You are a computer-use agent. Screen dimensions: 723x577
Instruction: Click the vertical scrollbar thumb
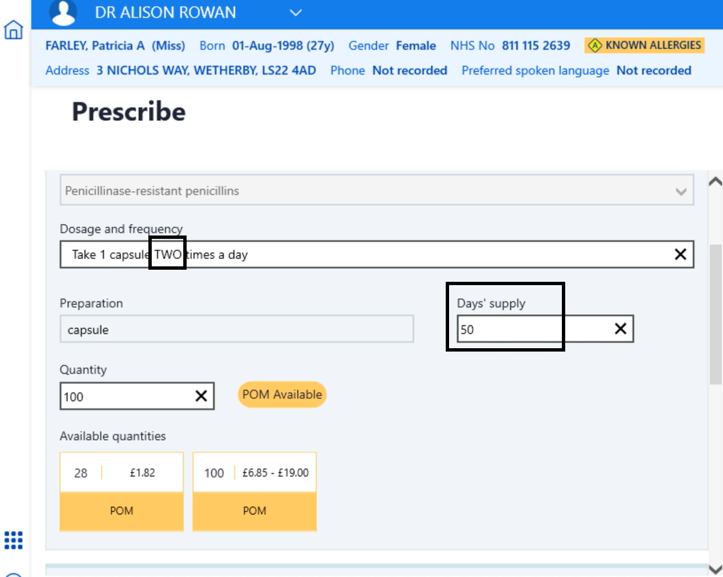pos(716,315)
